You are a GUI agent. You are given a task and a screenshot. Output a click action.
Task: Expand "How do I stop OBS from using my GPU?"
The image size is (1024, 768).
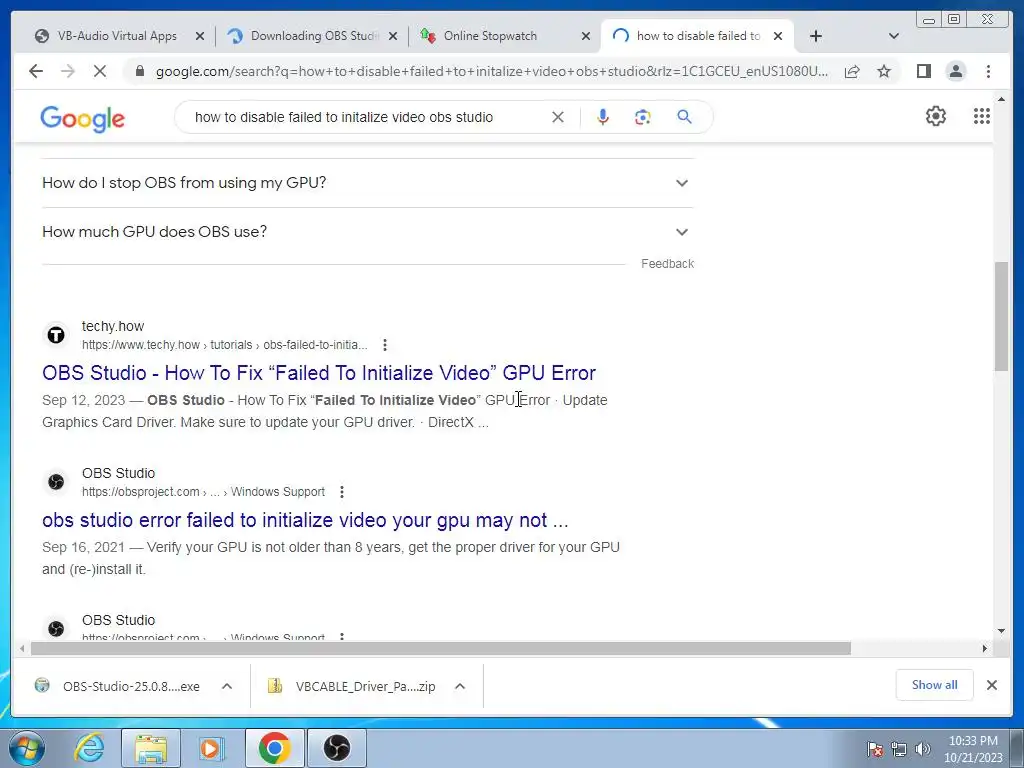(x=367, y=183)
